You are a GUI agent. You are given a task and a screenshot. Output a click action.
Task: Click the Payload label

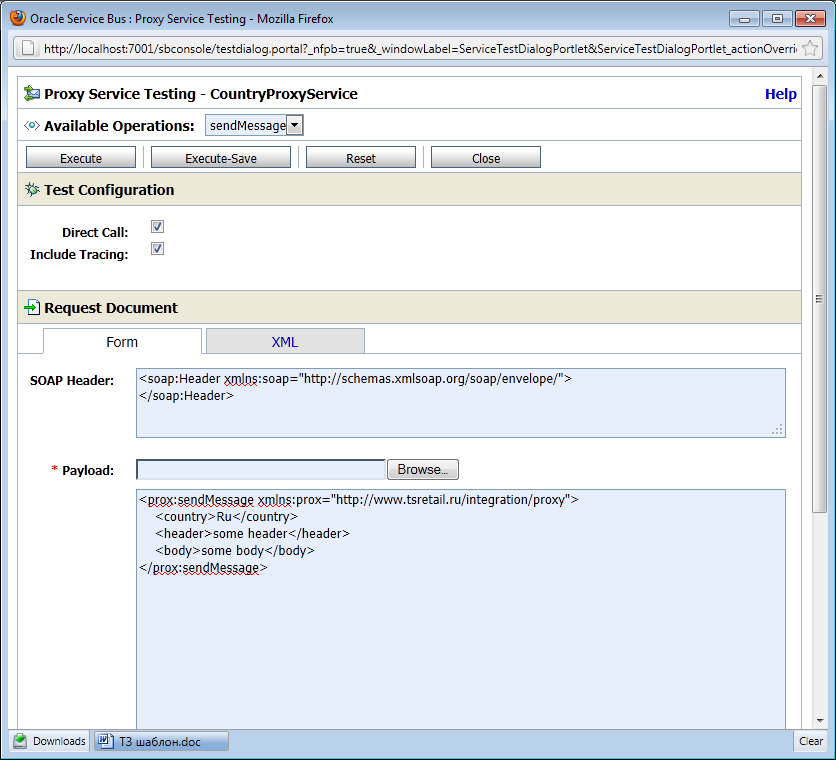tap(88, 470)
